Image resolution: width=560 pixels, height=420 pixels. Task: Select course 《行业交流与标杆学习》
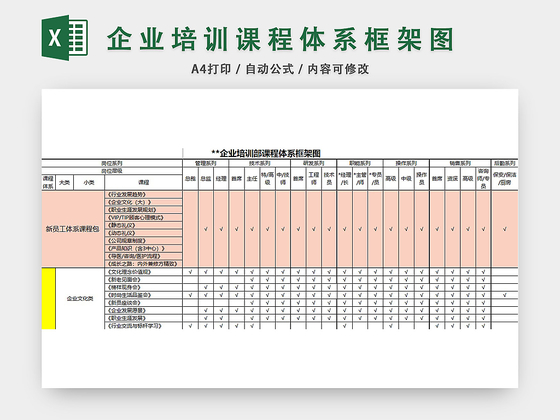[144, 326]
